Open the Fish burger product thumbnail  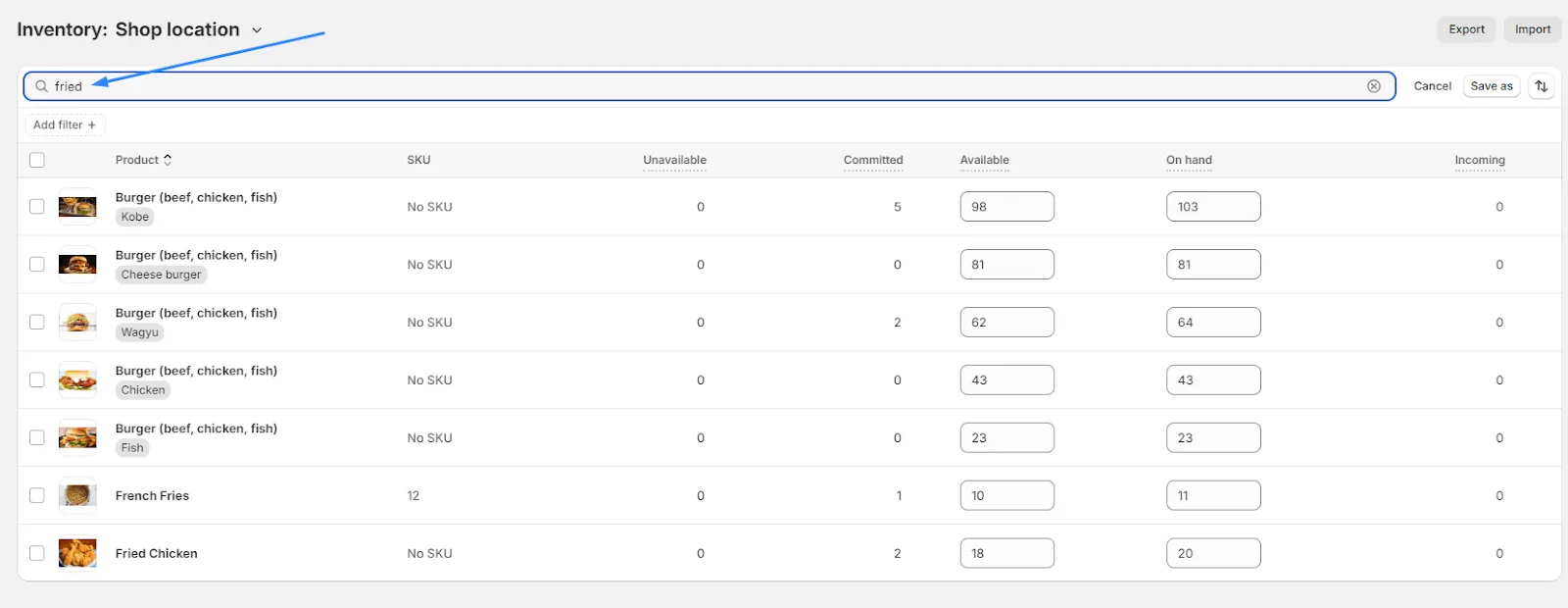coord(77,438)
